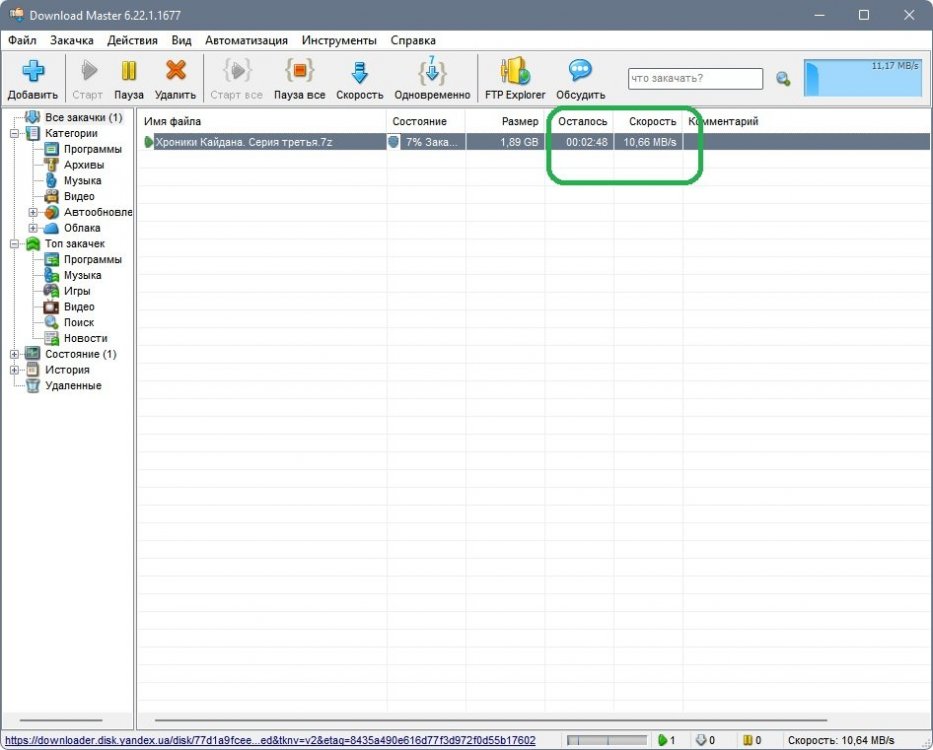Viewport: 933px width, 750px height.
Task: Expand the Состояние (1) tree node
Action: tap(14, 354)
